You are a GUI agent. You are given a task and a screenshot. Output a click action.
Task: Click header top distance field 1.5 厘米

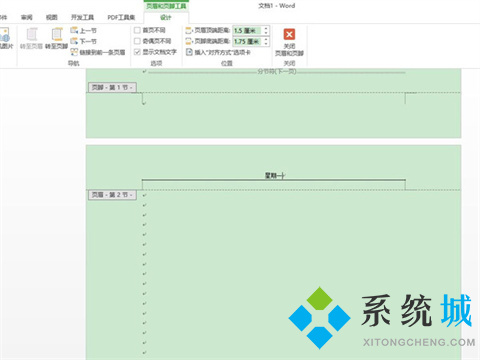tap(248, 31)
